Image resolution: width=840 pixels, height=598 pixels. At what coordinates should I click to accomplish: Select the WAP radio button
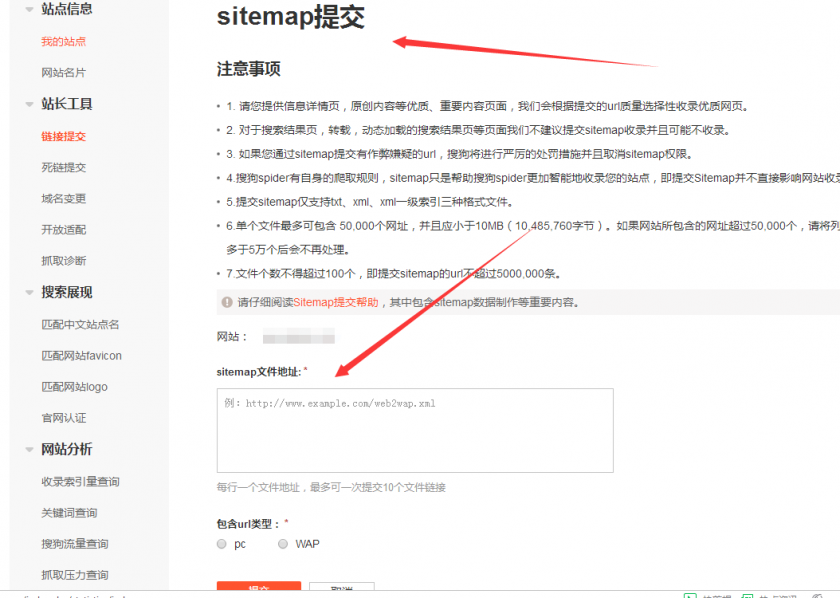click(283, 543)
